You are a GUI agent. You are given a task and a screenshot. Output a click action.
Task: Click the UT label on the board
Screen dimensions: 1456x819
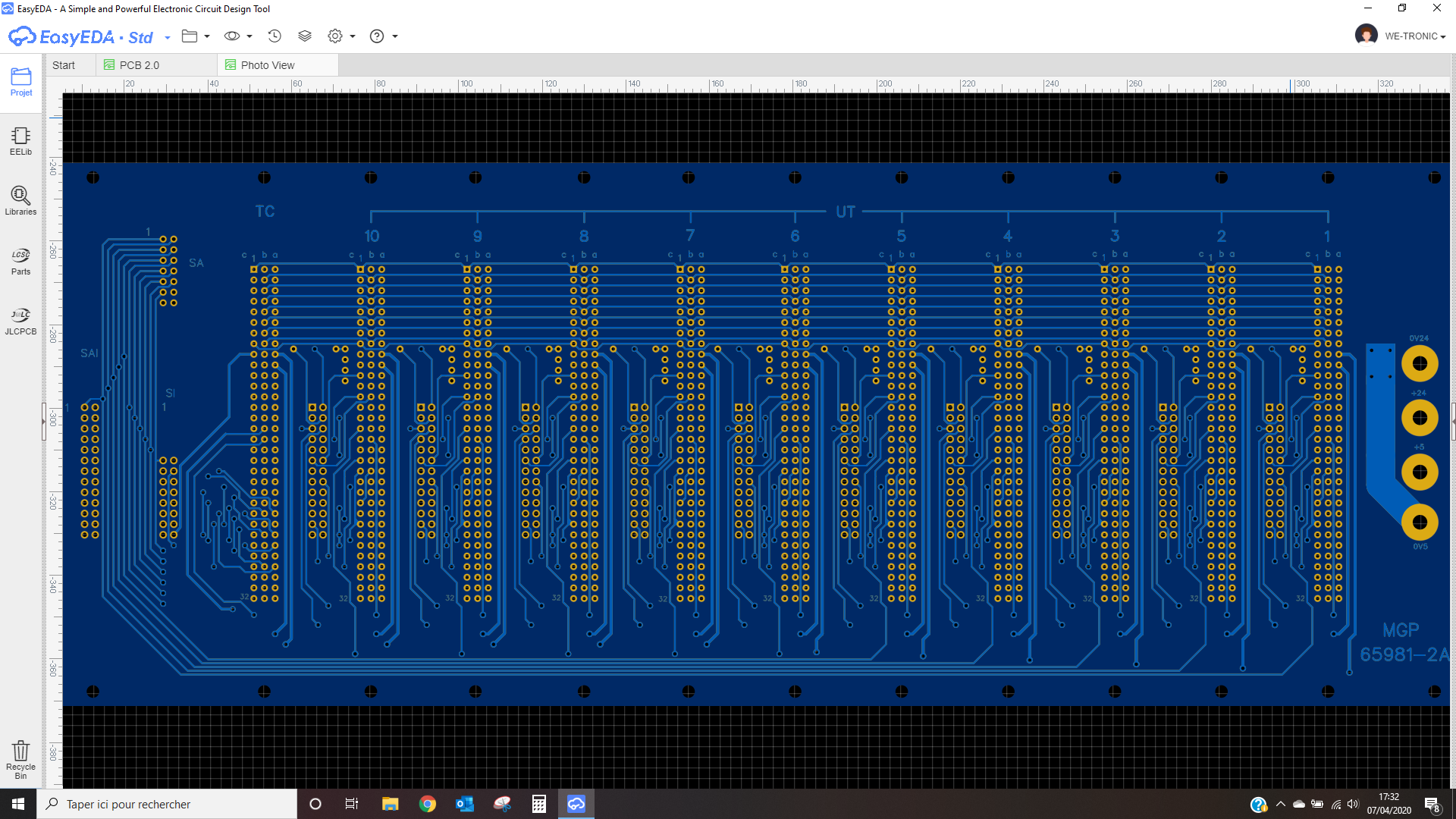(x=846, y=212)
